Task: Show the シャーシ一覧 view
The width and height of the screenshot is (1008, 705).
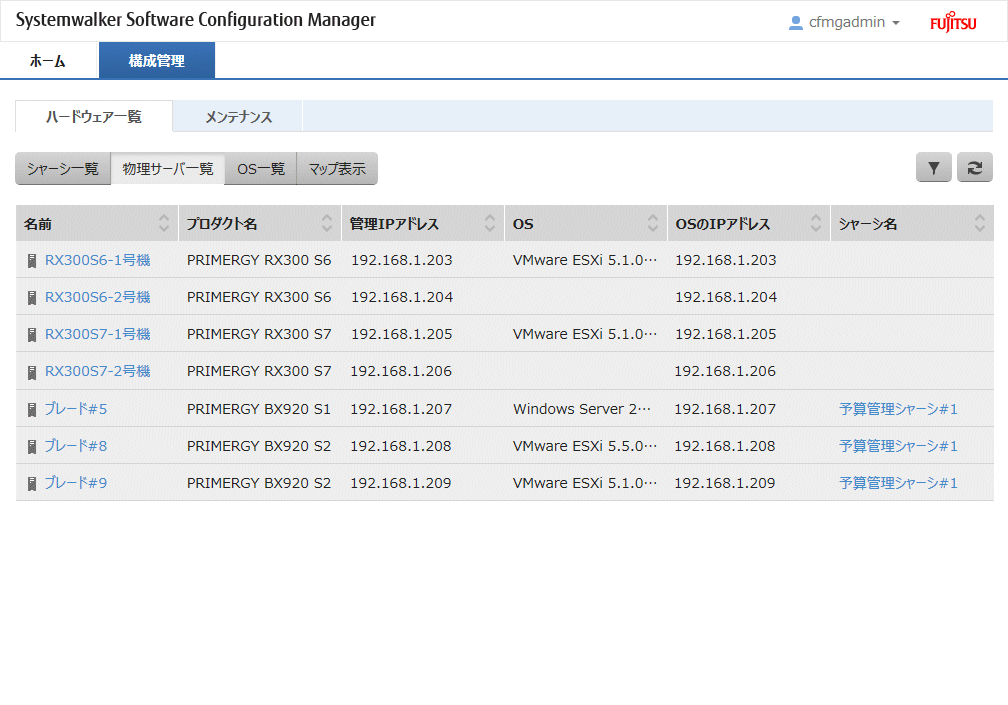Action: (x=63, y=168)
